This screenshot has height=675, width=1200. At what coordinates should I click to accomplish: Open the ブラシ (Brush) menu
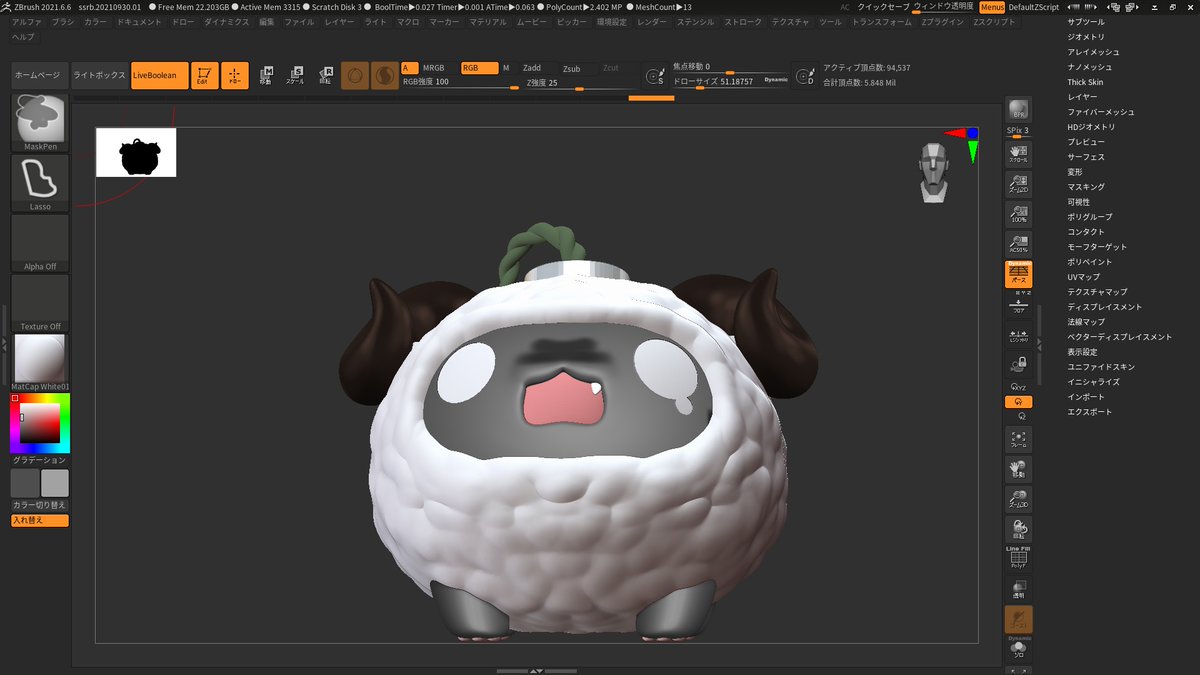point(63,21)
